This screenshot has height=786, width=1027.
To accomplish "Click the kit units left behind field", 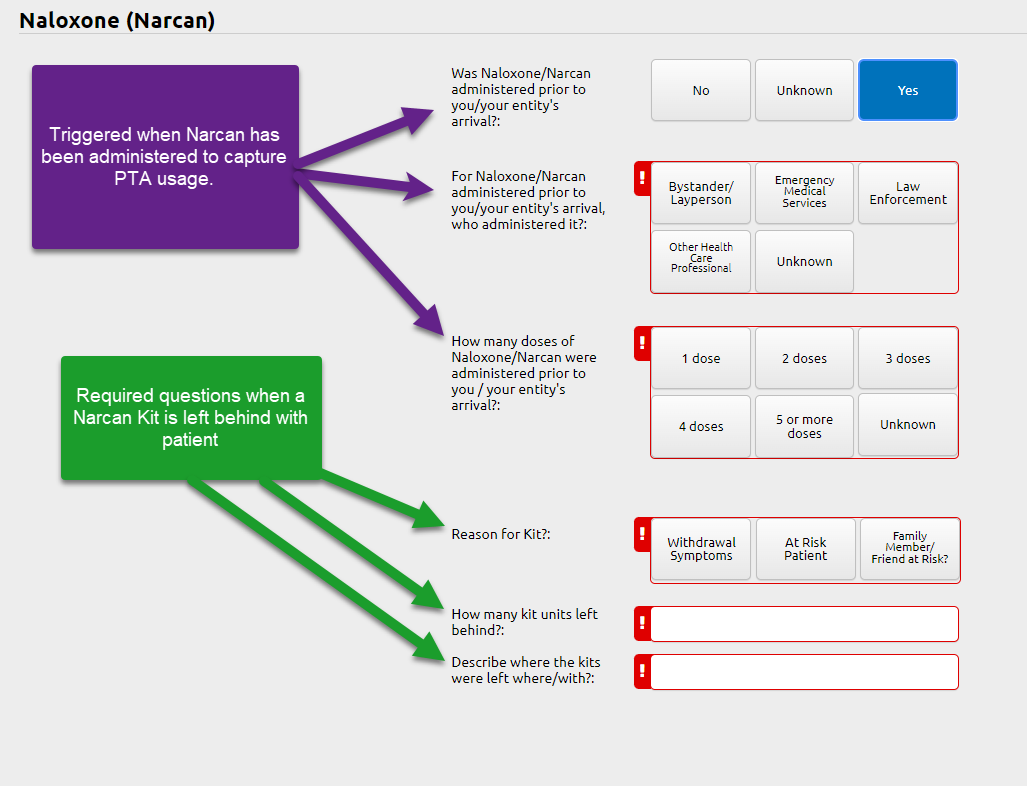I will [x=804, y=624].
